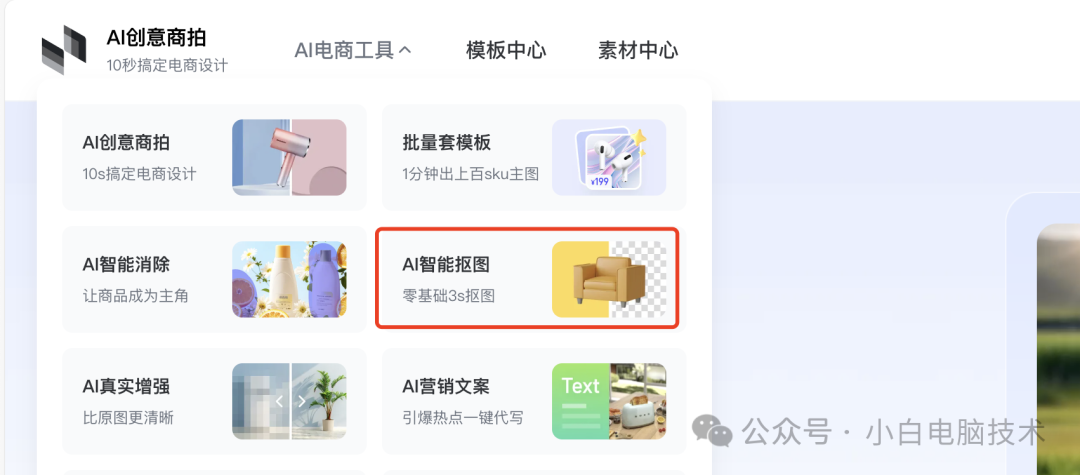Open the 批量套模板 earbuds icon
Viewport: 1080px width, 475px height.
coord(609,158)
